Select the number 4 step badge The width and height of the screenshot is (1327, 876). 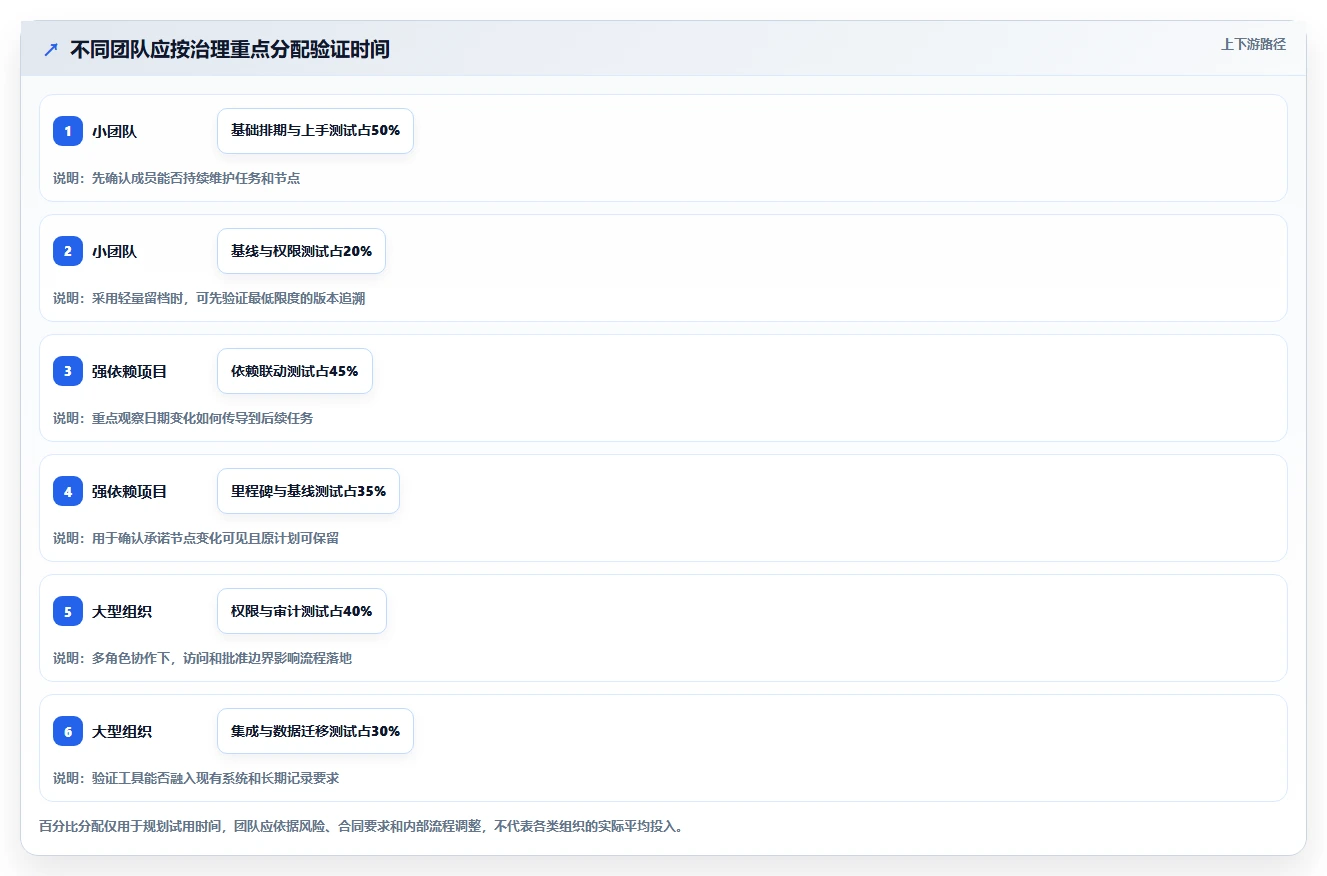(x=68, y=491)
